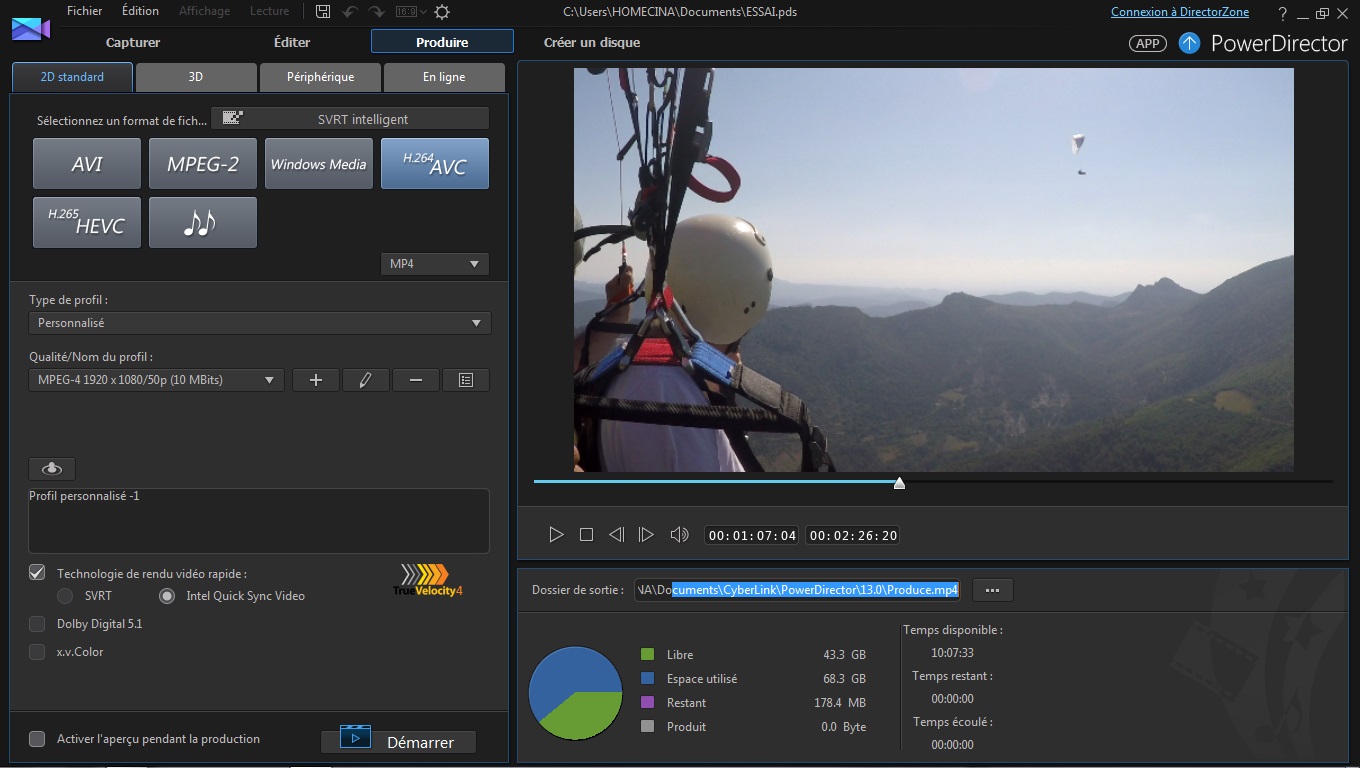1360x768 pixels.
Task: Open the Fichier menu
Action: click(x=85, y=11)
